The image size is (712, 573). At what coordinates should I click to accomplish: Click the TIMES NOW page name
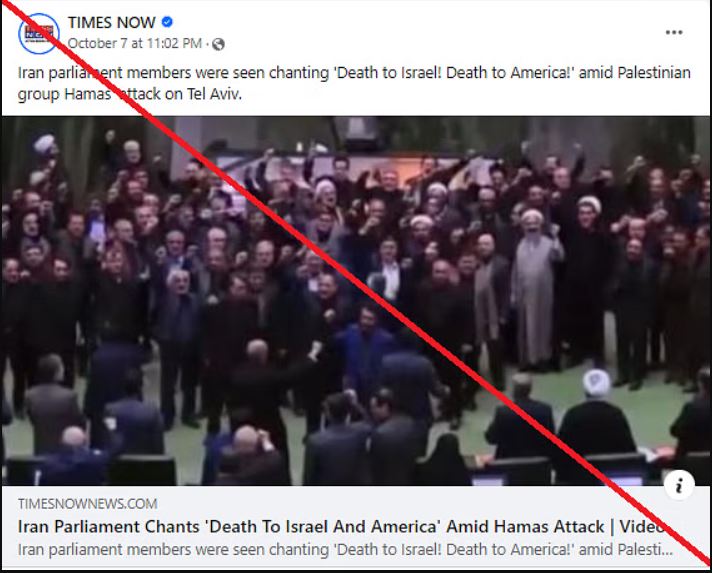pyautogui.click(x=112, y=22)
